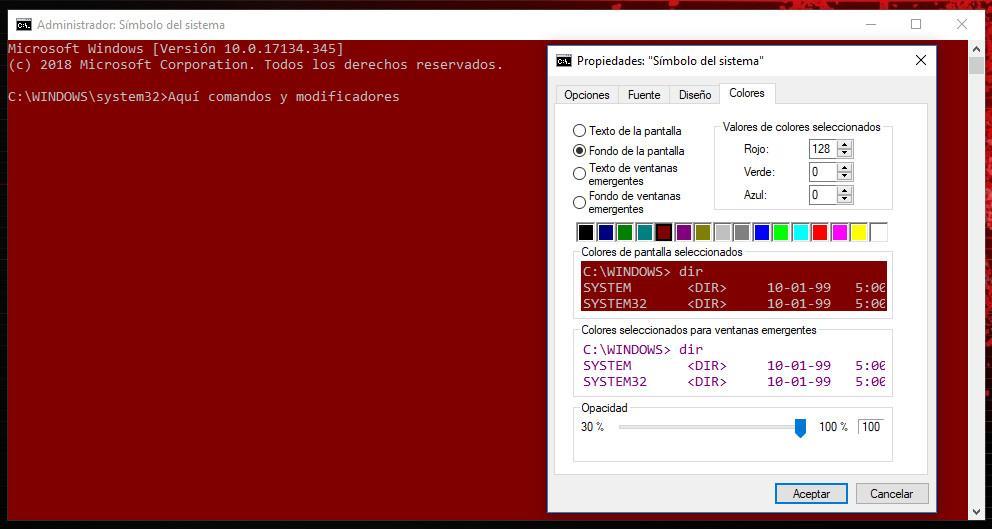Click the Rojo value field
The width and height of the screenshot is (992, 529).
(x=822, y=149)
